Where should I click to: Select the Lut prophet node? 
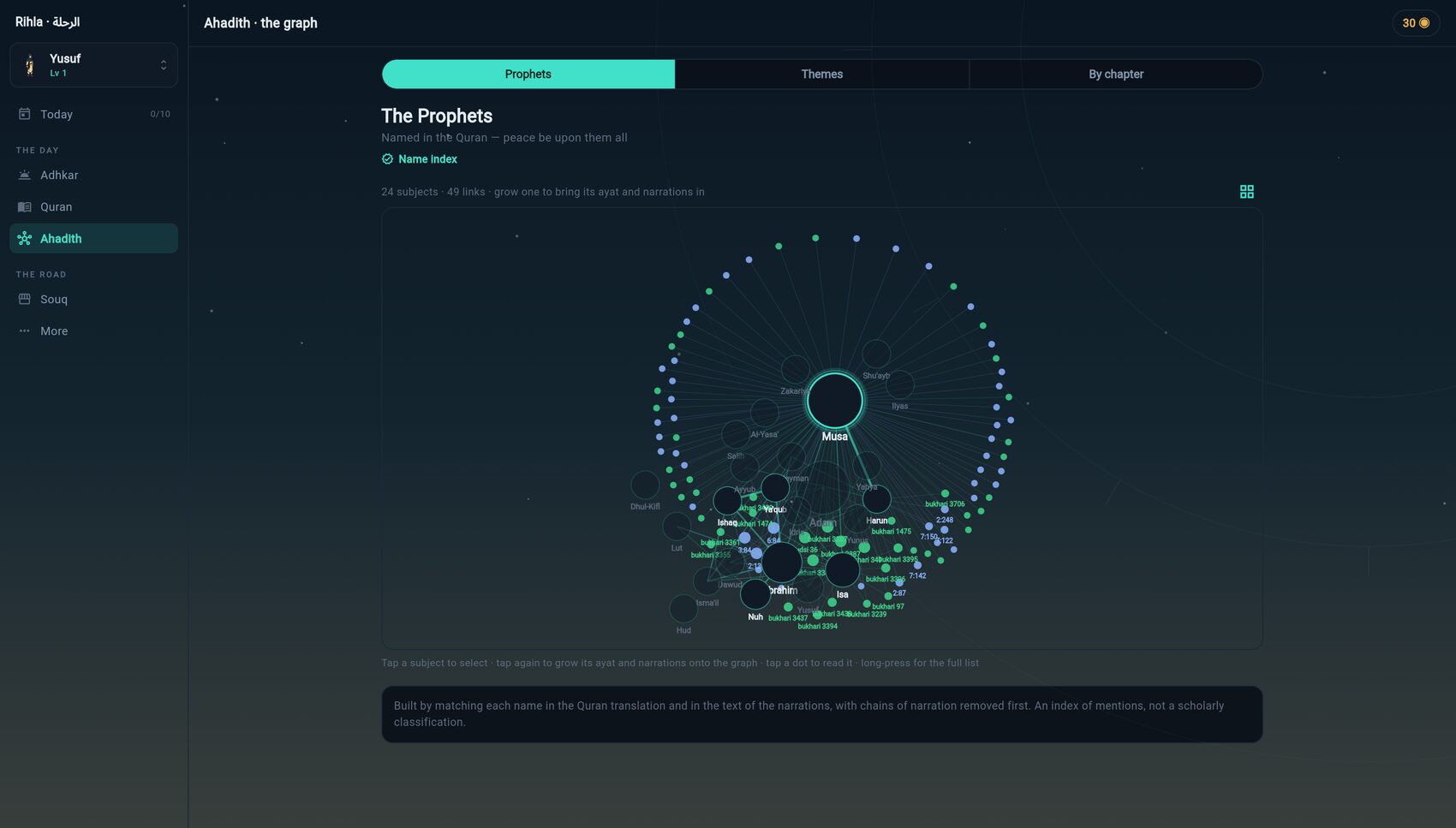coord(677,527)
